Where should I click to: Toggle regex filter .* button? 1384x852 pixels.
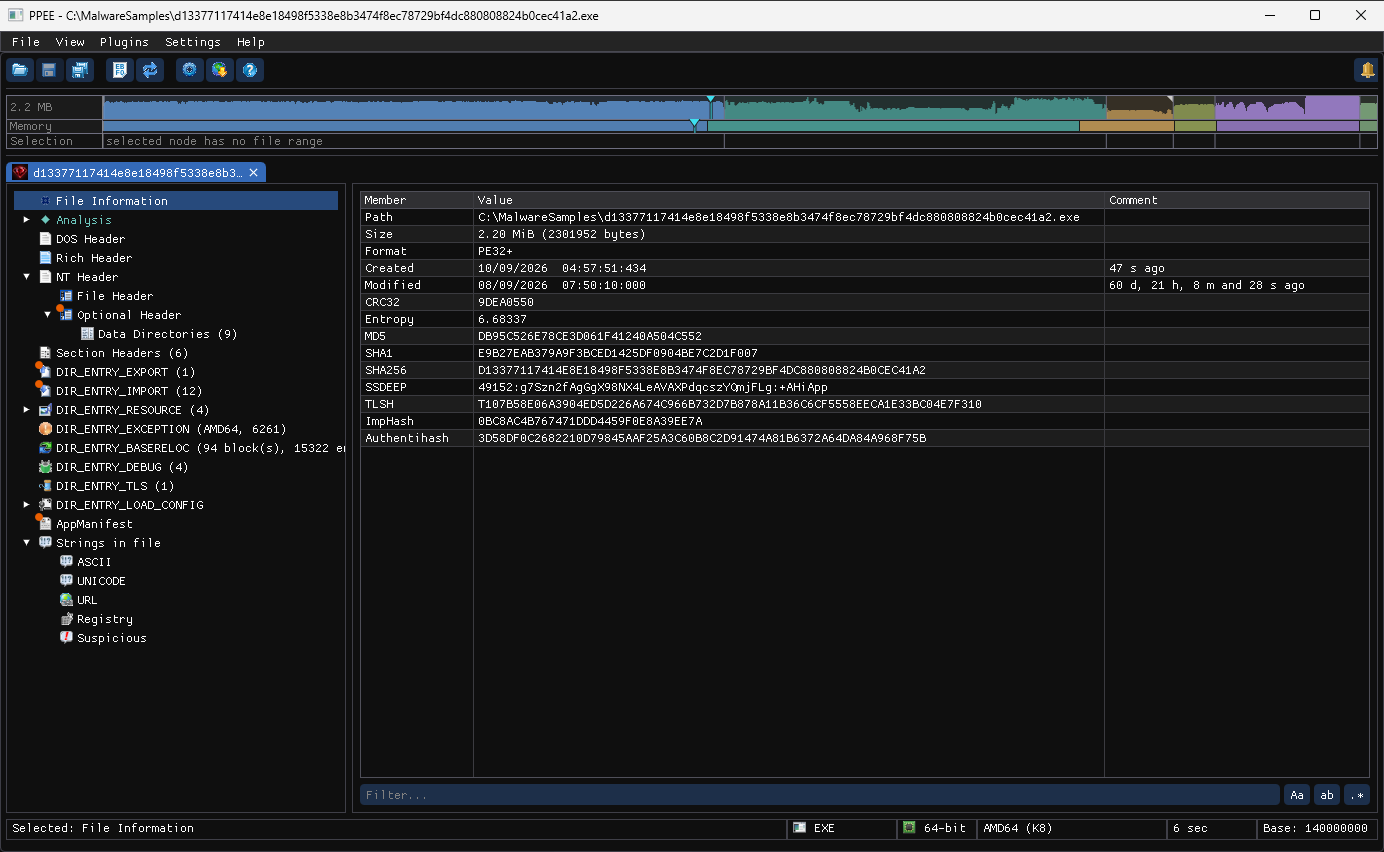1357,795
